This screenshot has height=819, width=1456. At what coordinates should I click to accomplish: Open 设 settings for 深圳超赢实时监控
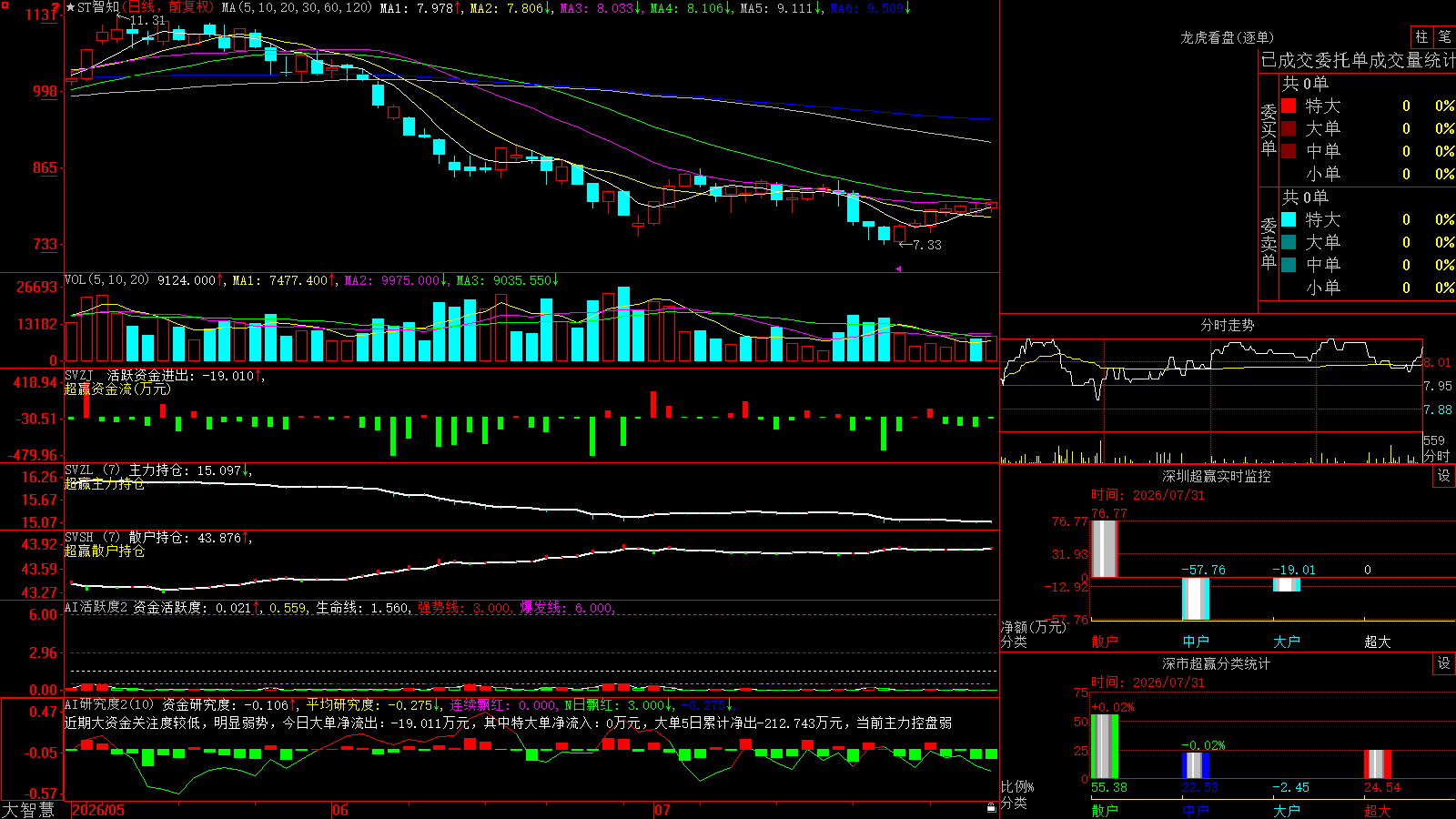pyautogui.click(x=1444, y=476)
